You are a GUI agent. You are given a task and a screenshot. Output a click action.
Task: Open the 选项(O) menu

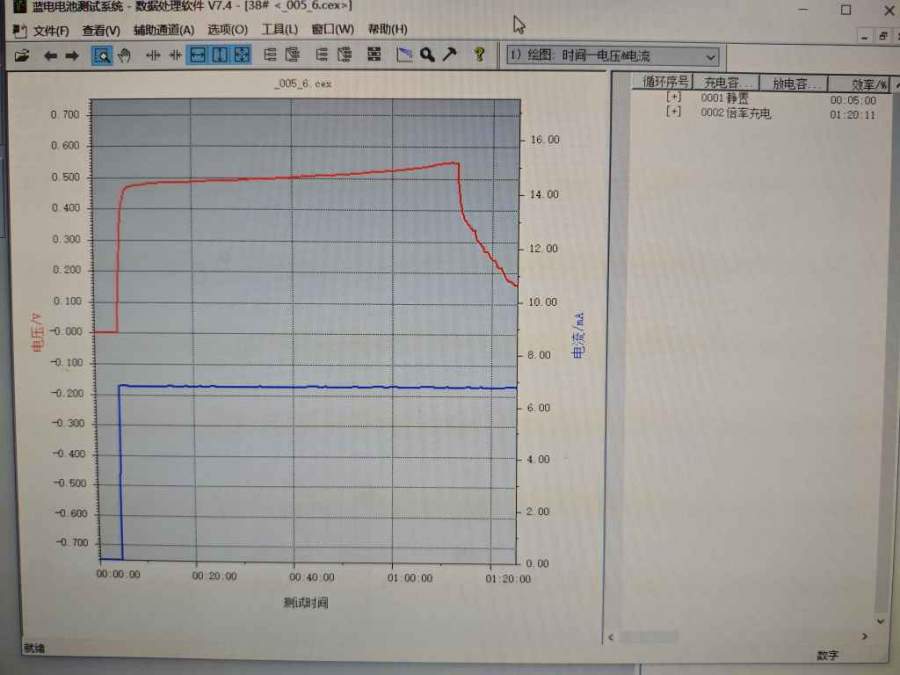coord(227,29)
